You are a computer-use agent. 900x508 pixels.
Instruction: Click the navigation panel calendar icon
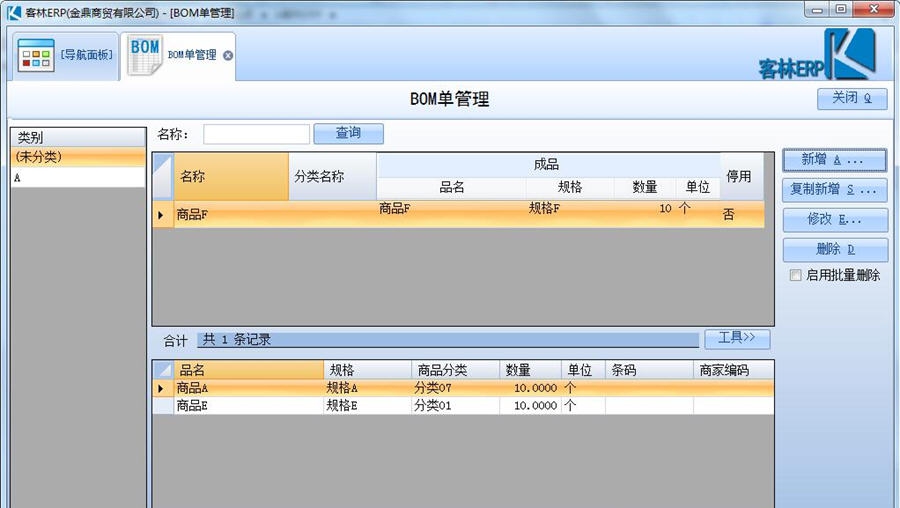[36, 55]
